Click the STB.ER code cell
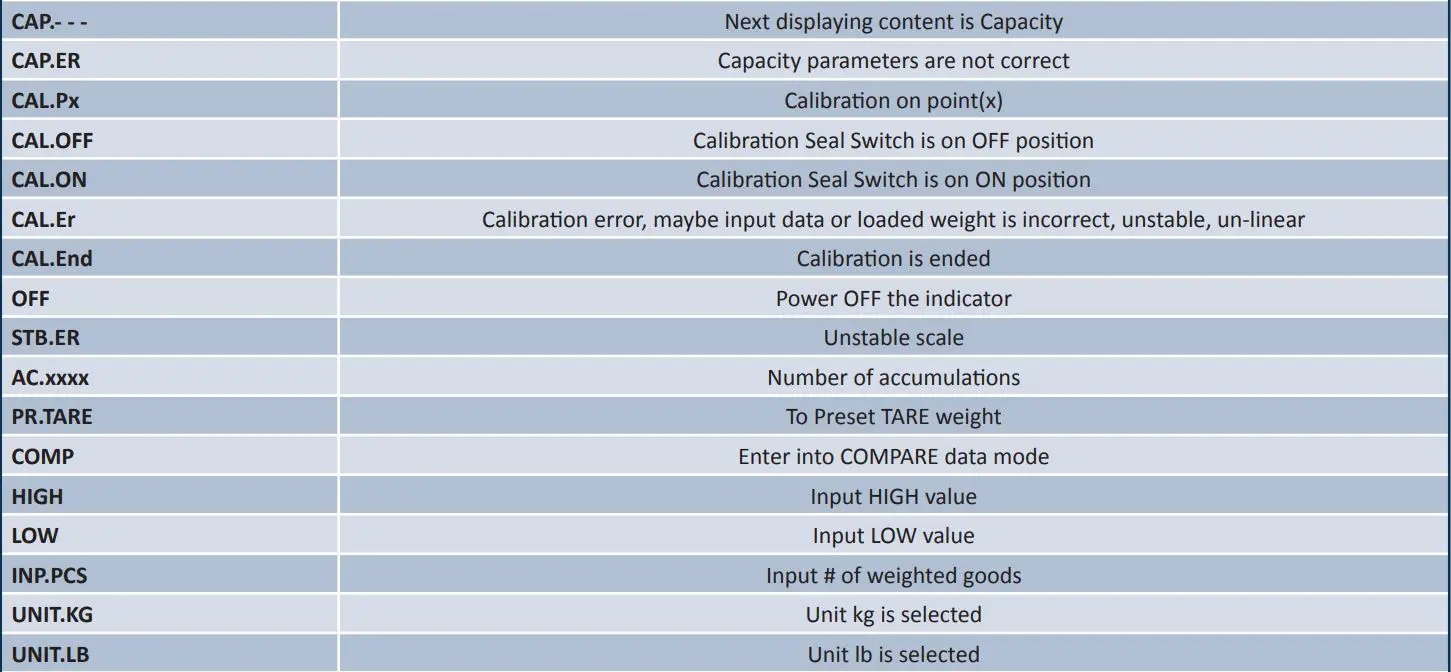The image size is (1451, 672). click(45, 338)
